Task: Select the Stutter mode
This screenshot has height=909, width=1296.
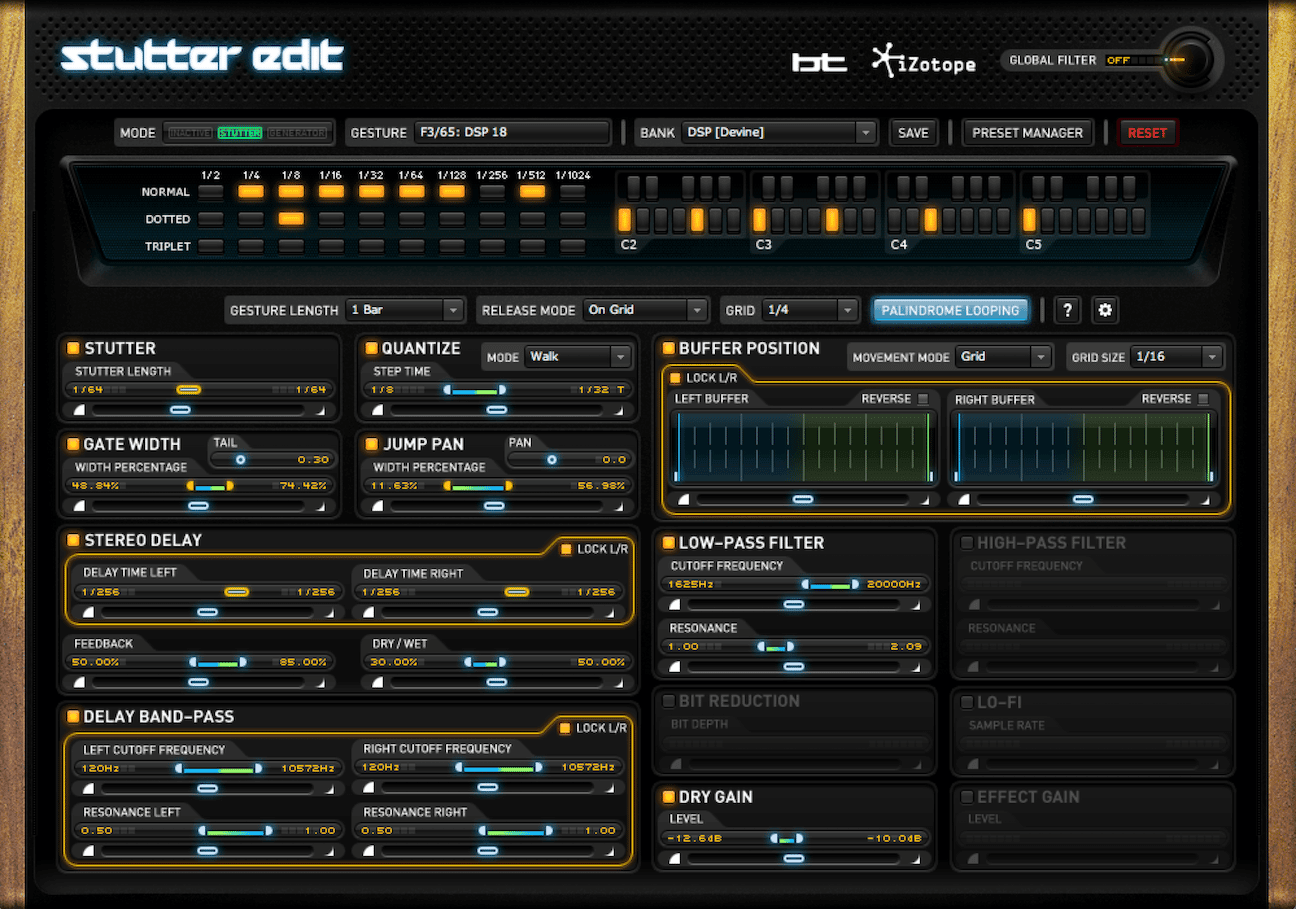Action: point(240,133)
